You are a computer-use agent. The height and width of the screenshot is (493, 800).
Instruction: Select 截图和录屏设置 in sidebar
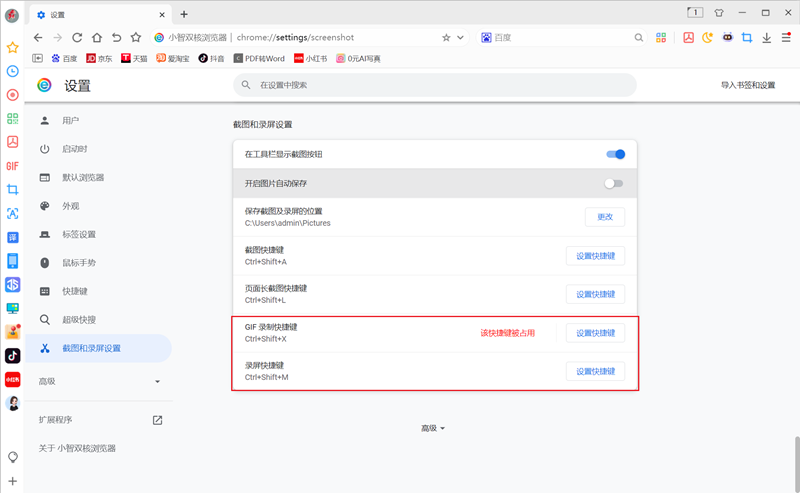[x=98, y=348]
